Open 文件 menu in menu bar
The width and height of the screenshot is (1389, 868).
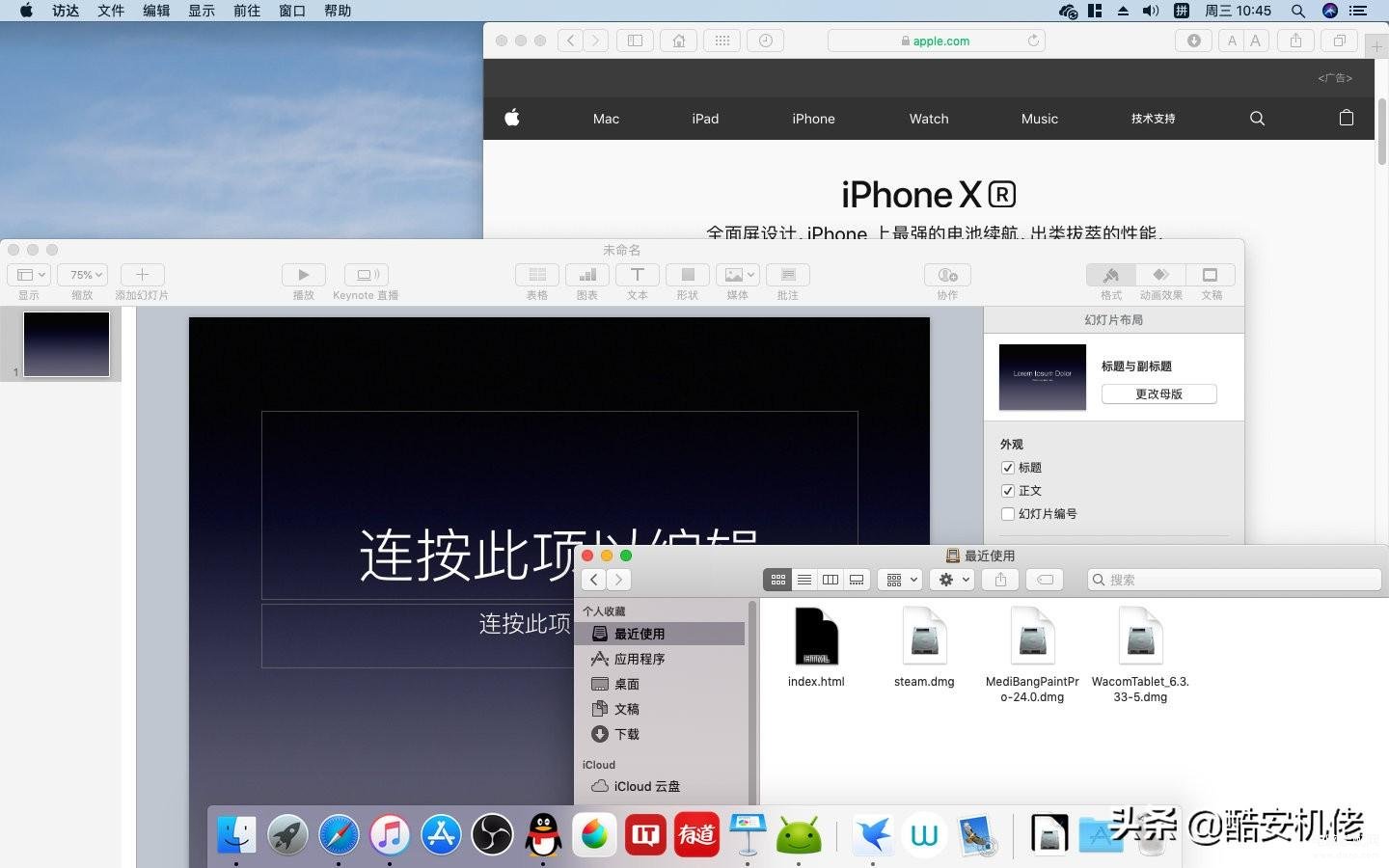coord(111,11)
